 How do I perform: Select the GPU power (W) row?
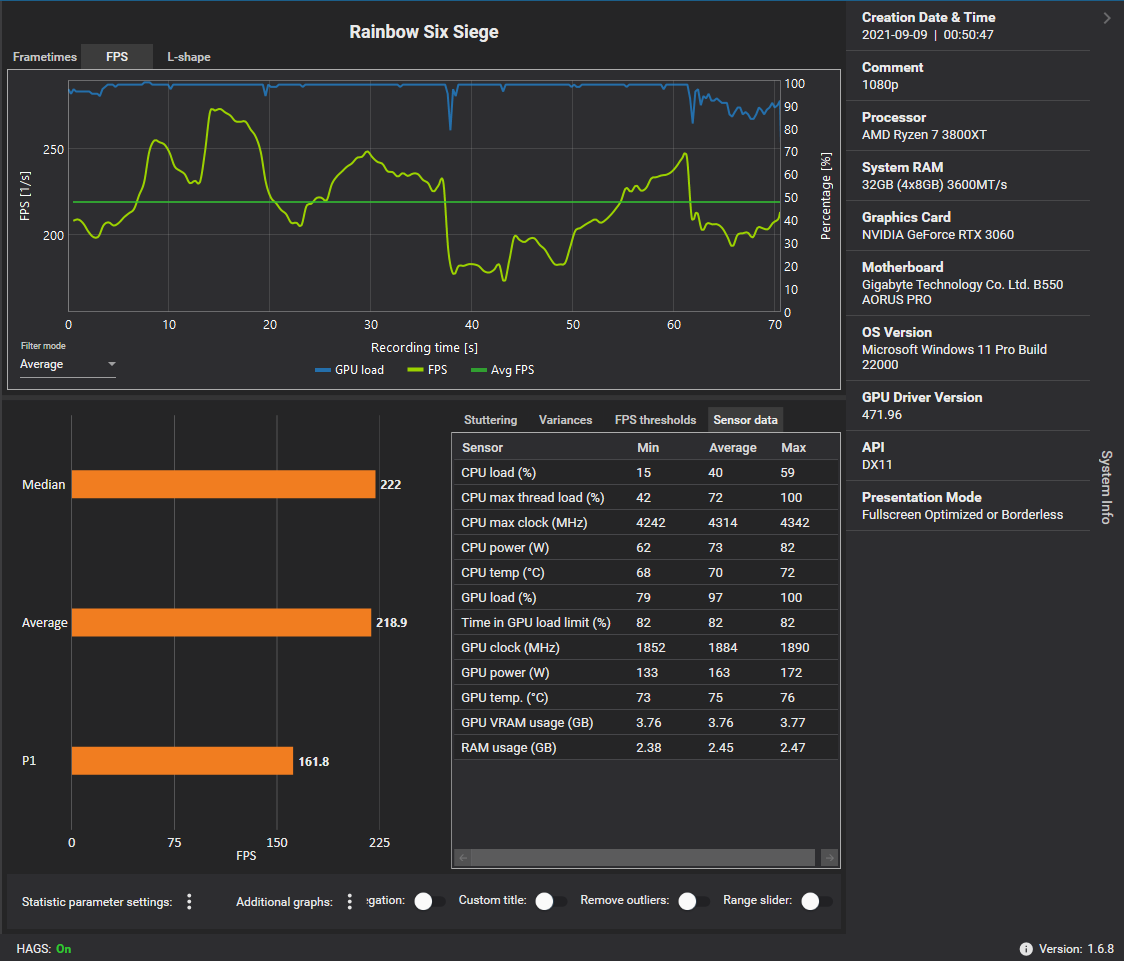(646, 672)
